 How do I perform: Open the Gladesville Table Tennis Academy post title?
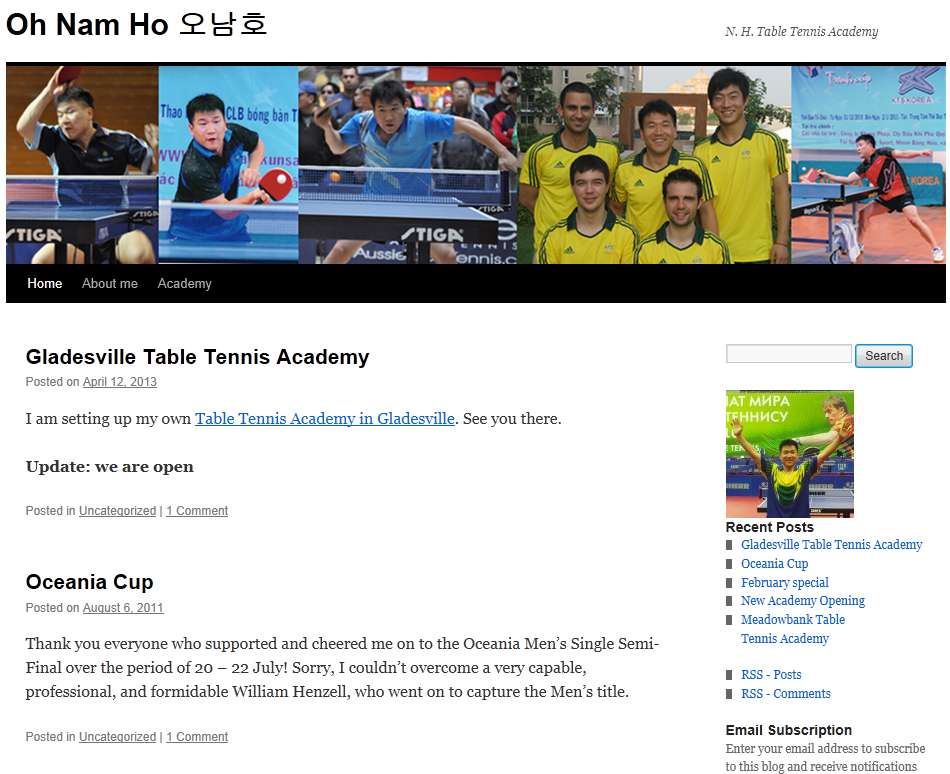[198, 357]
